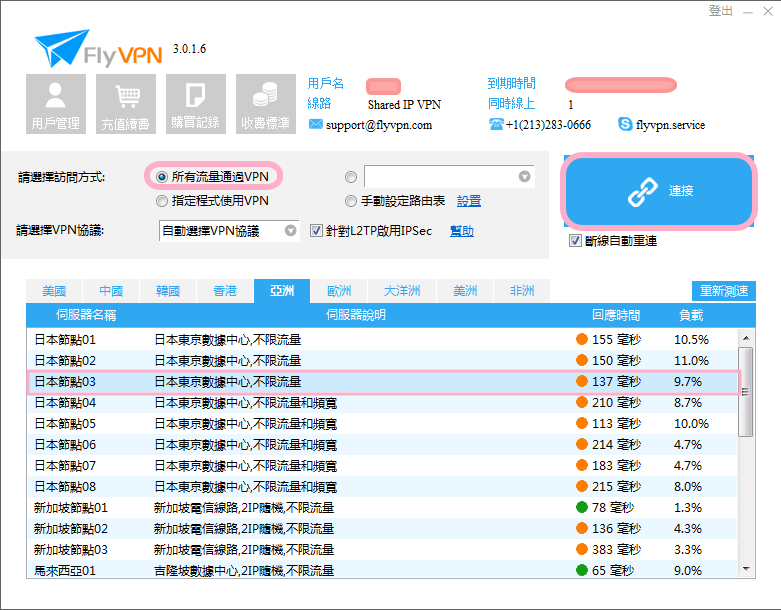Click the orange status dot for 日本節點04
Screen dimensions: 781x610
pos(581,402)
